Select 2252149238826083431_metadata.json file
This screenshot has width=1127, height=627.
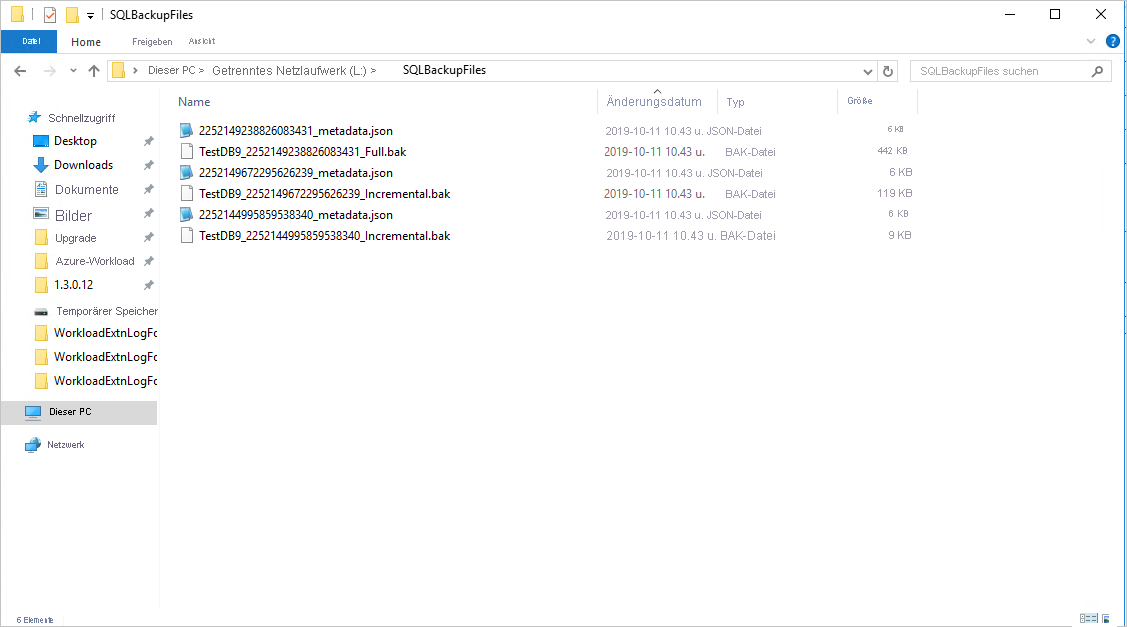coord(295,131)
